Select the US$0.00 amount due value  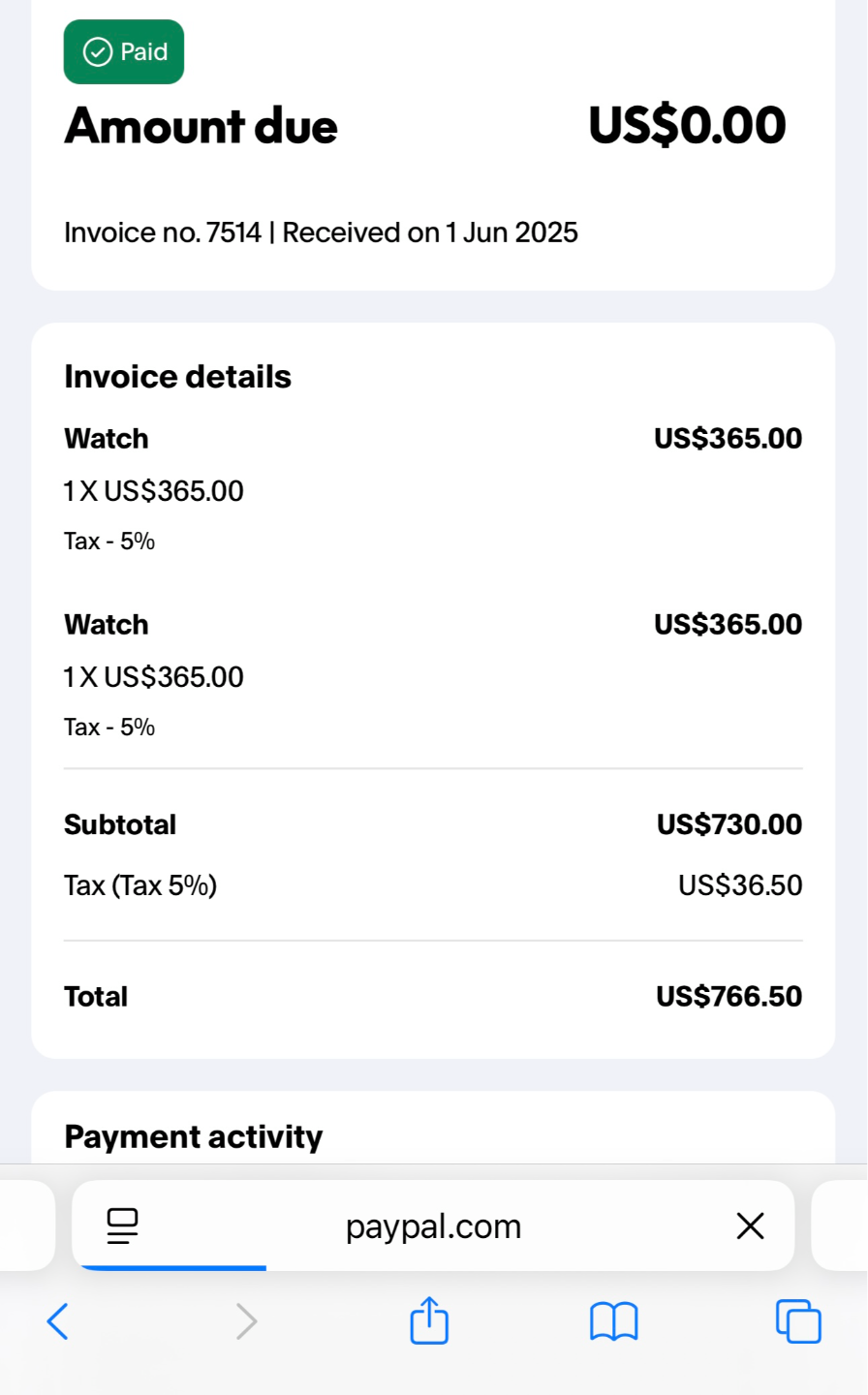coord(687,126)
